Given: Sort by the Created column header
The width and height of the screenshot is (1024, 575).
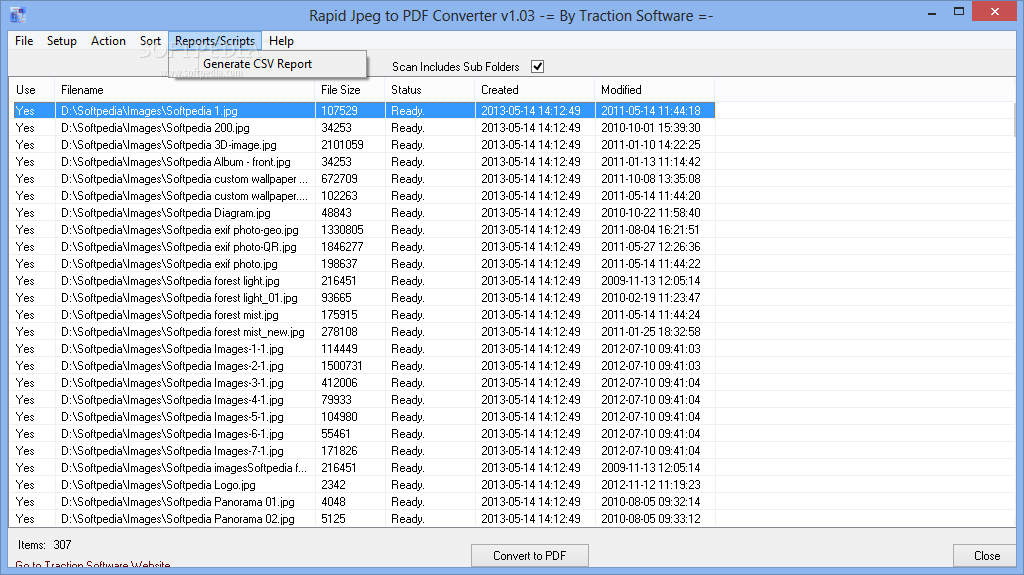Looking at the screenshot, I should [x=535, y=90].
